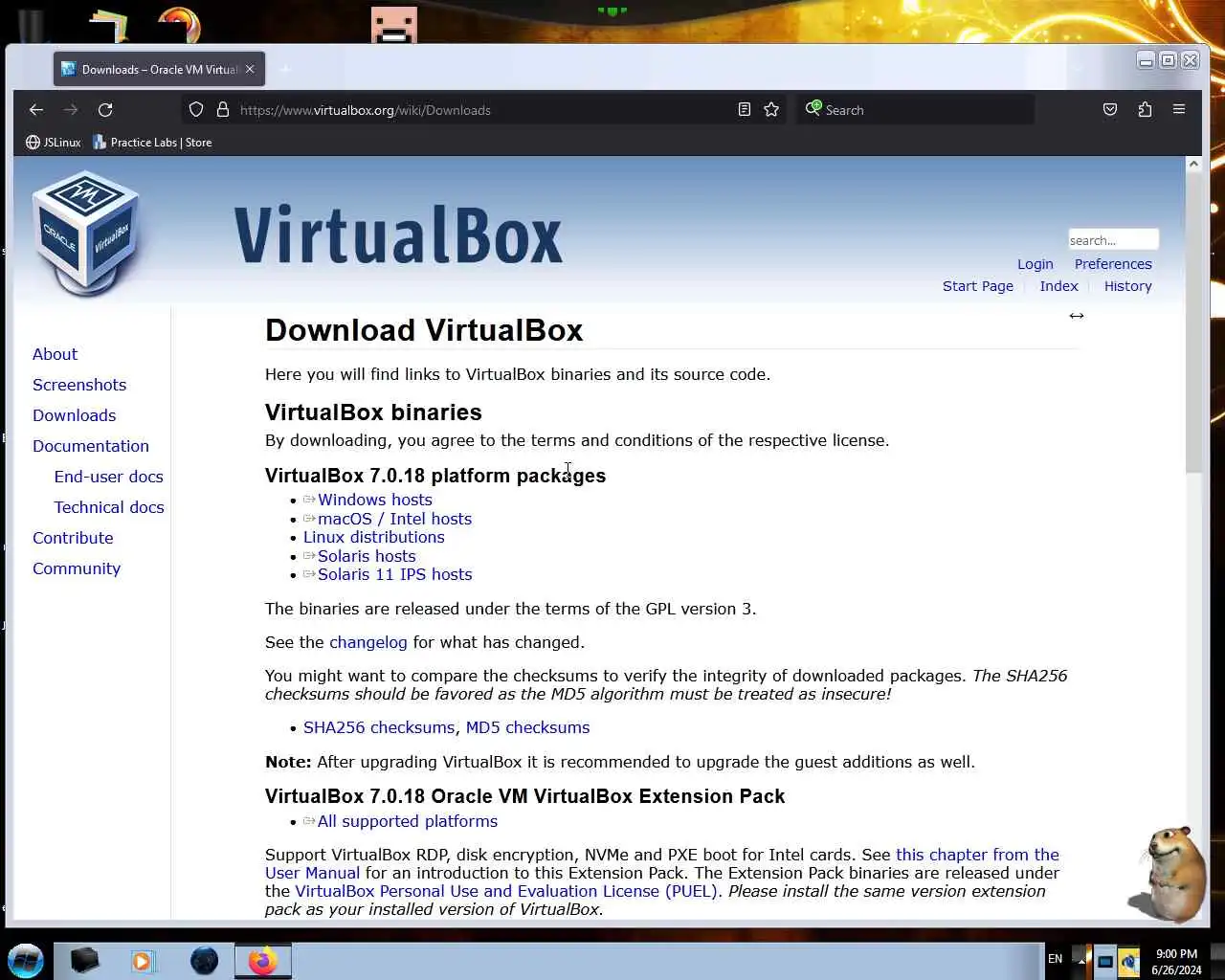Viewport: 1225px width, 980px height.
Task: Go to Start Page link
Action: coord(977,286)
